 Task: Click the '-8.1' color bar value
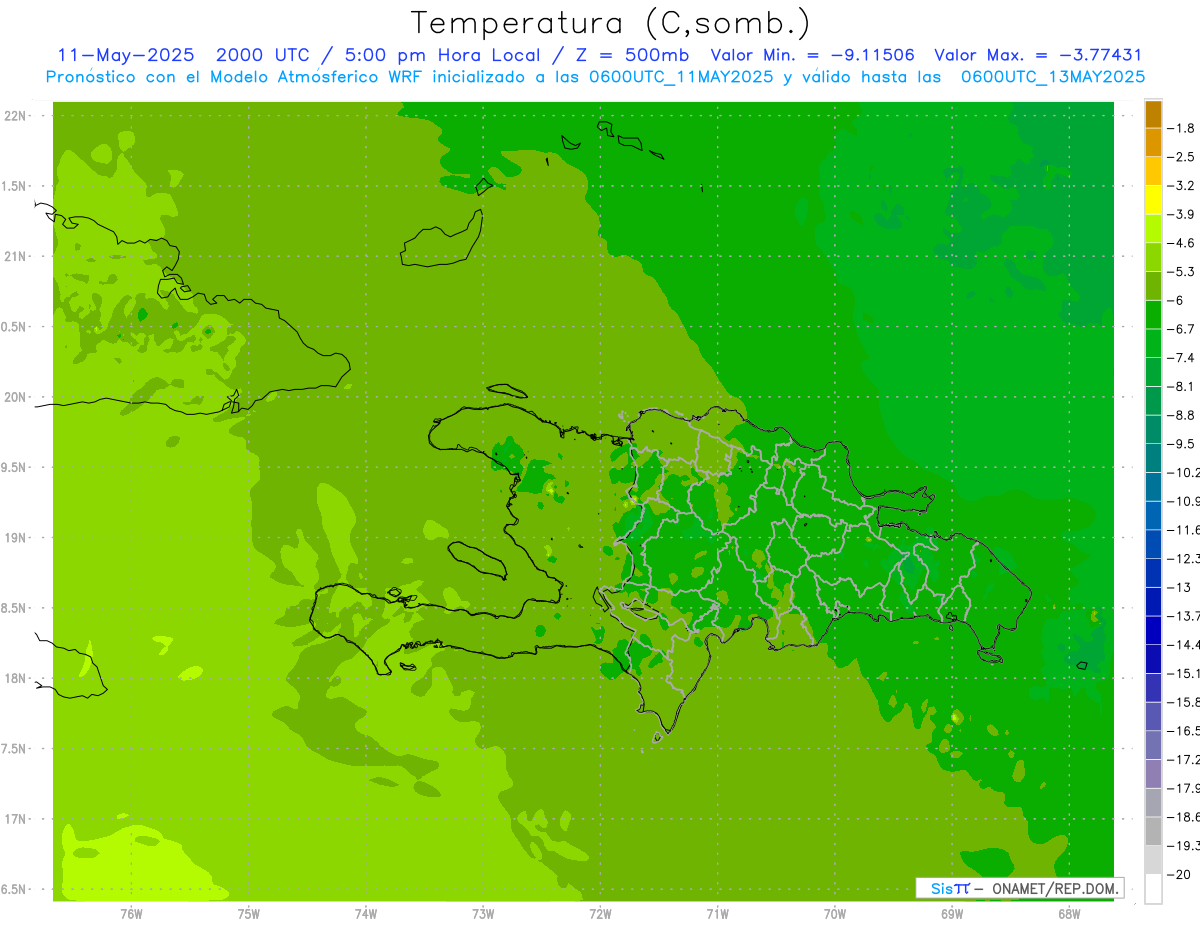click(1181, 386)
